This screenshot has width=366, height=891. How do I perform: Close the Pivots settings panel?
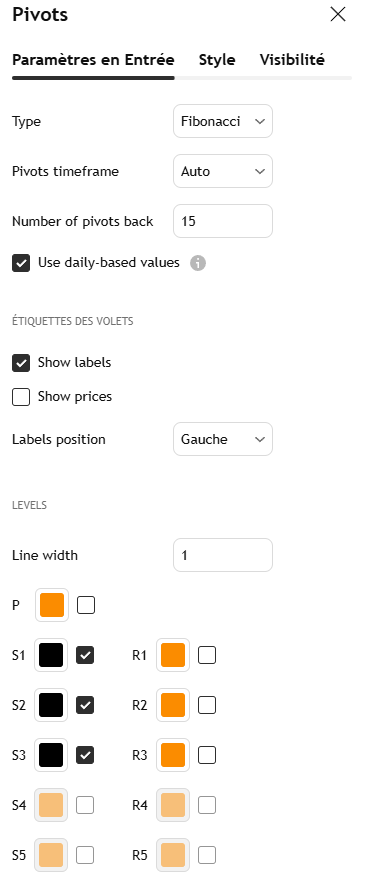tap(338, 15)
